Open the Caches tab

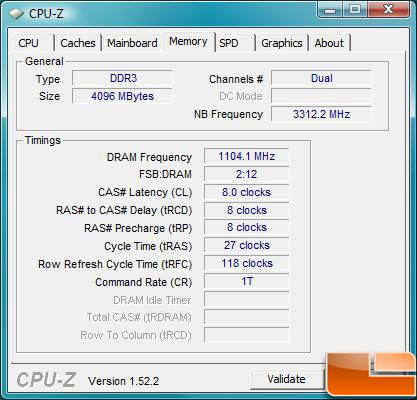pos(78,43)
